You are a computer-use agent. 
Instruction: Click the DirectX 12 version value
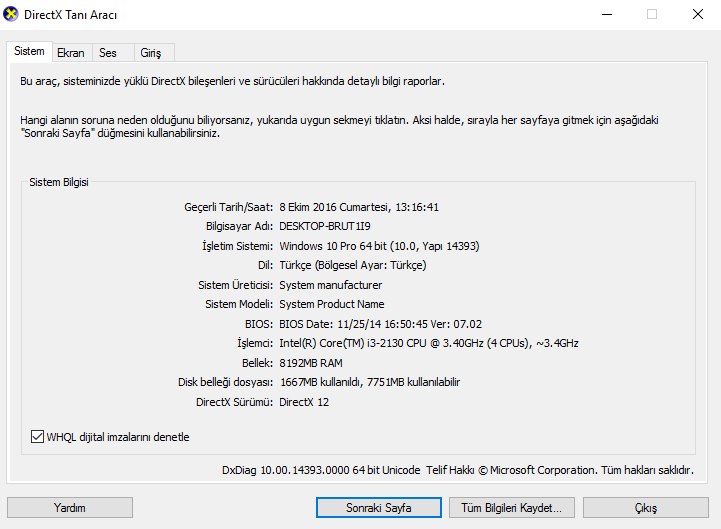pos(304,402)
